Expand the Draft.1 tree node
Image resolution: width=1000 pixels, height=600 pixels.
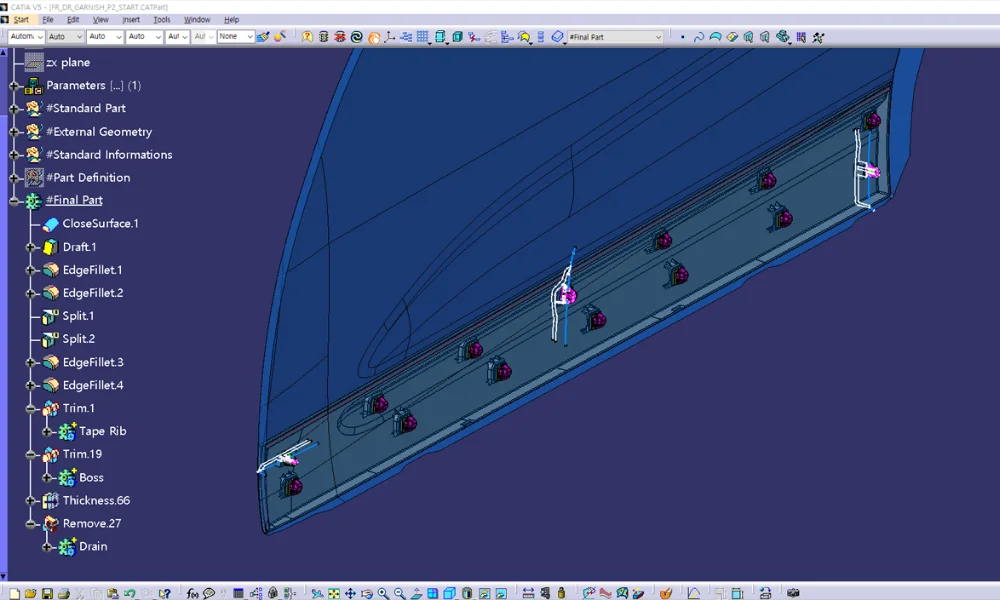pos(31,247)
